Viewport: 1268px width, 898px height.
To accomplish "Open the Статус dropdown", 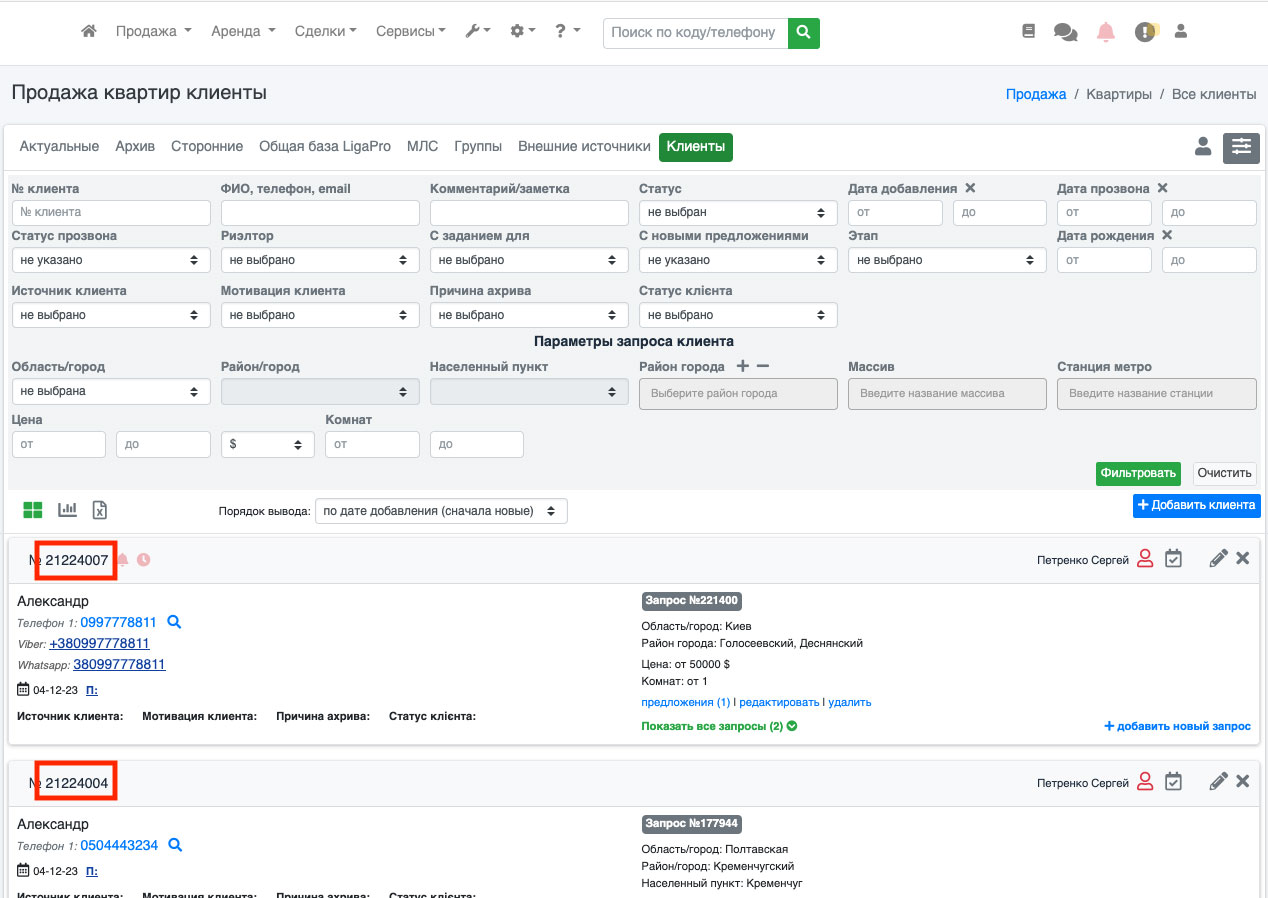I will click(738, 213).
